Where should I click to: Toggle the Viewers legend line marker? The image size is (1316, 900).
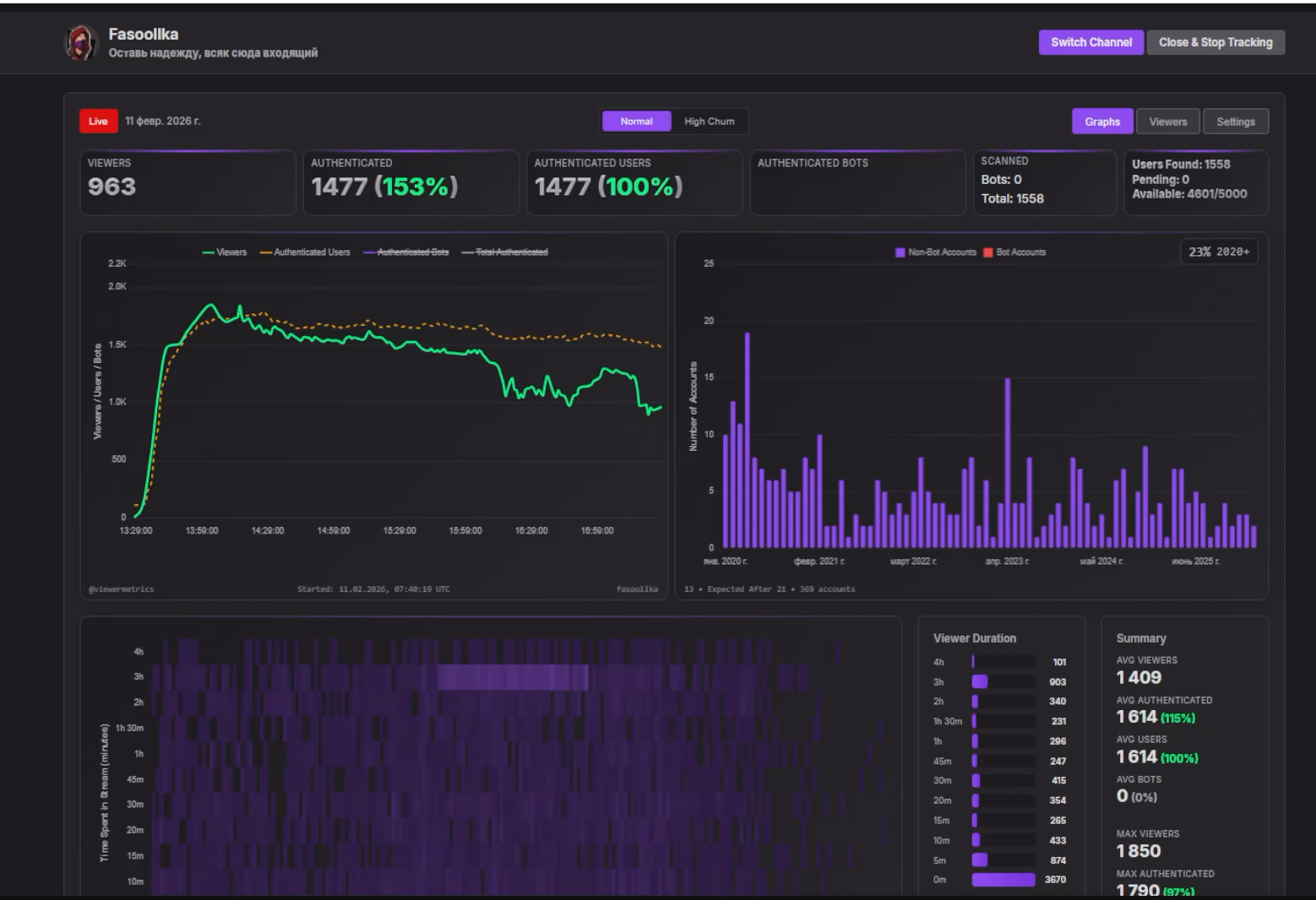click(208, 252)
